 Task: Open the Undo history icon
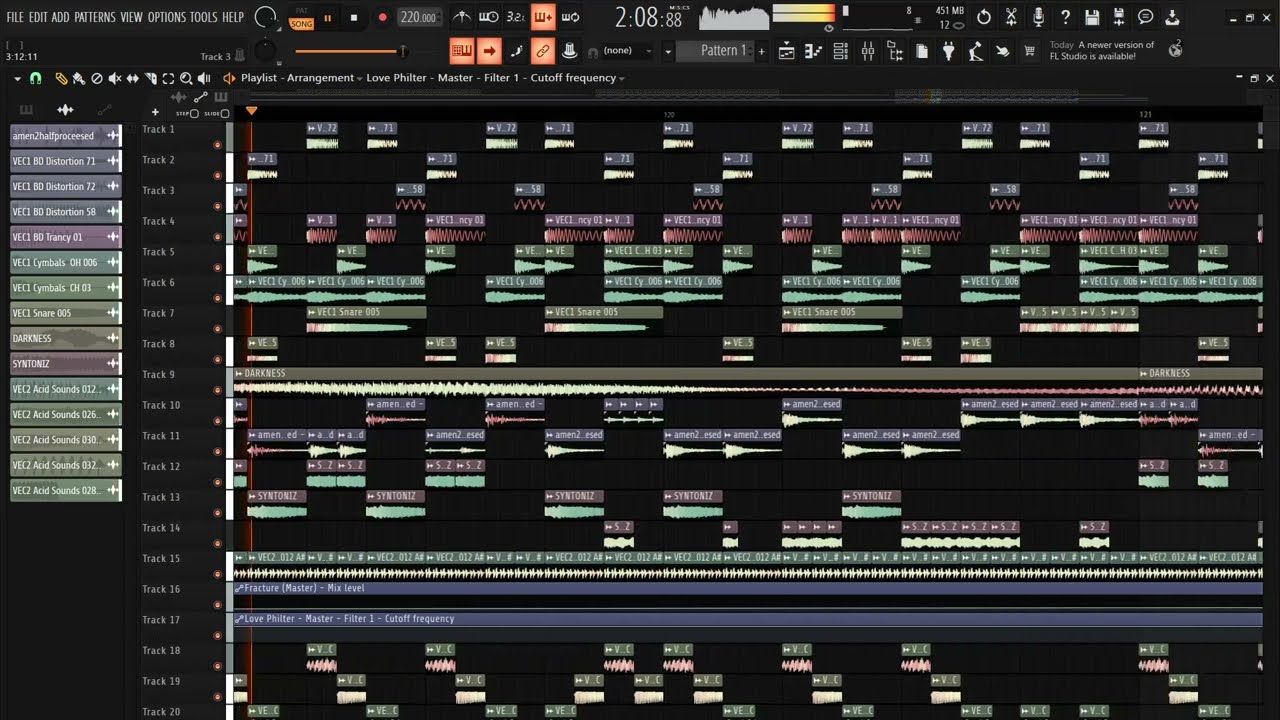984,17
